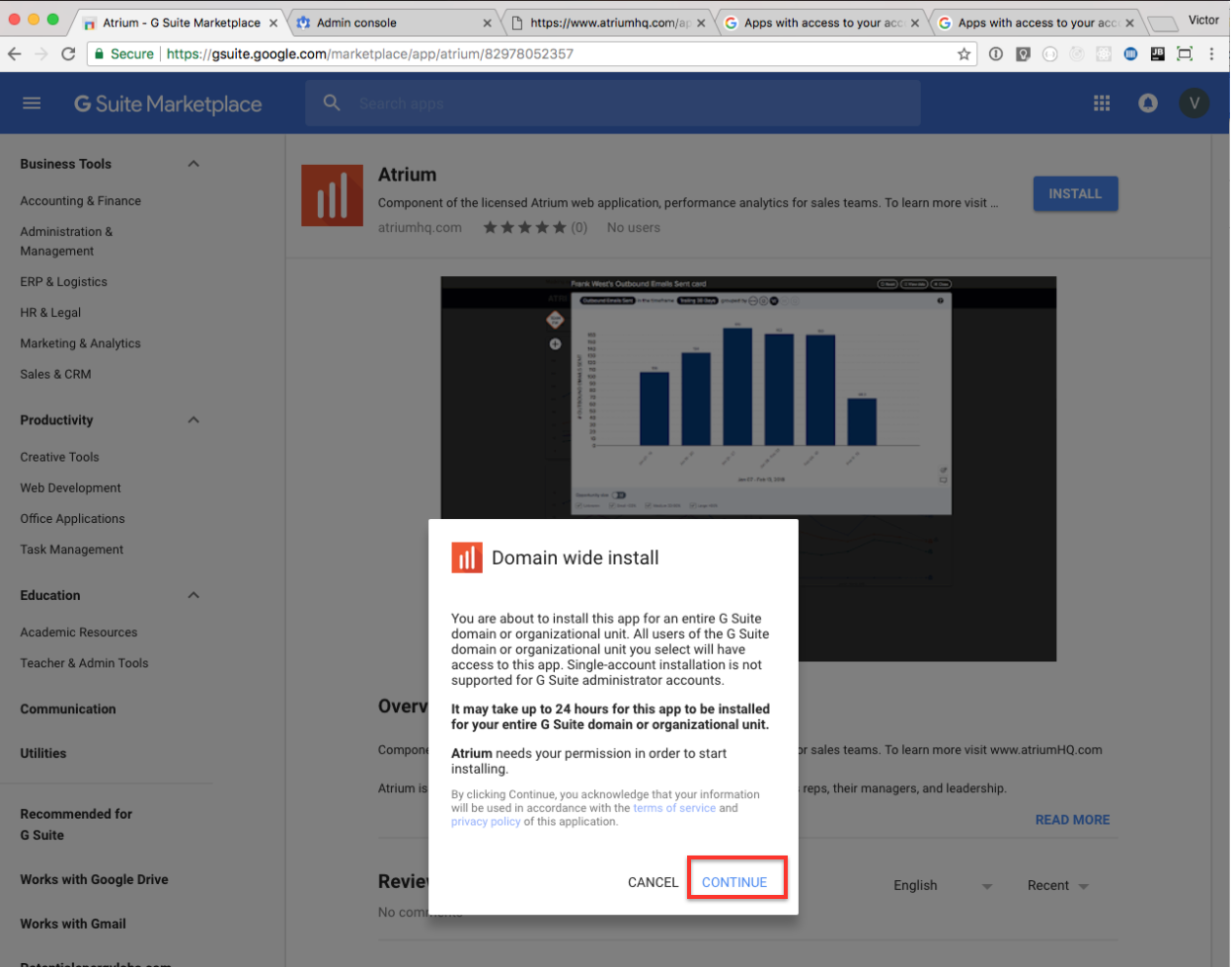Screen dimensions: 1232x967
Task: Open the Recent sort dropdown
Action: 1057,885
